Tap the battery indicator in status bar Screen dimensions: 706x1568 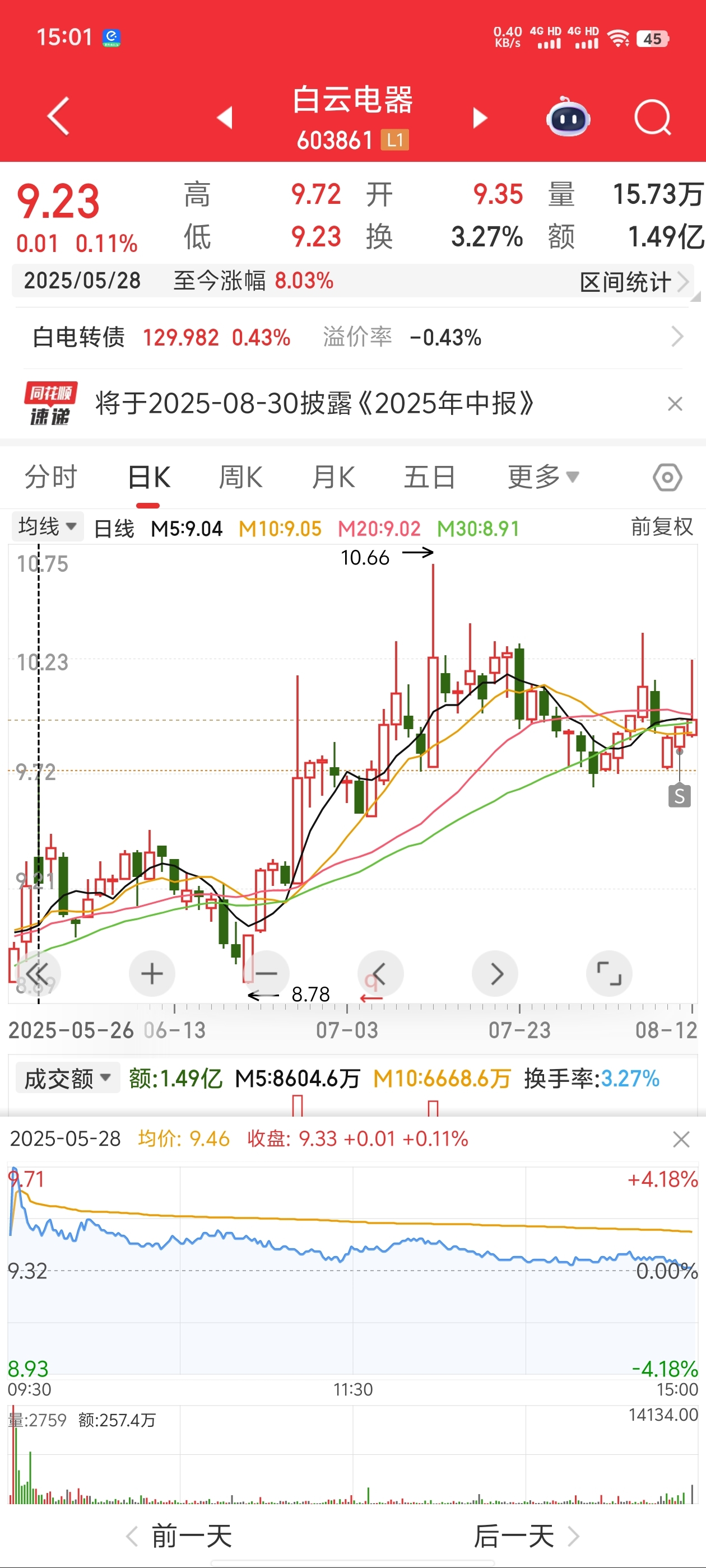pos(652,39)
